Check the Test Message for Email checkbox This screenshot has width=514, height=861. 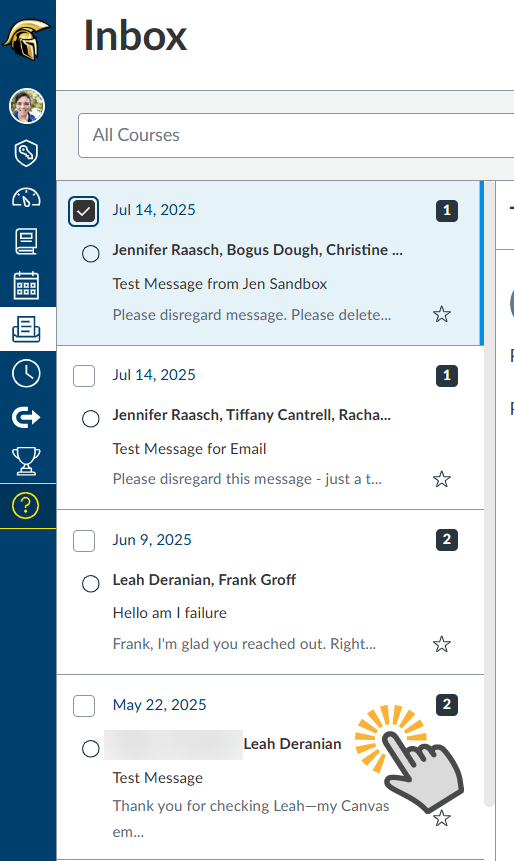[x=84, y=376]
